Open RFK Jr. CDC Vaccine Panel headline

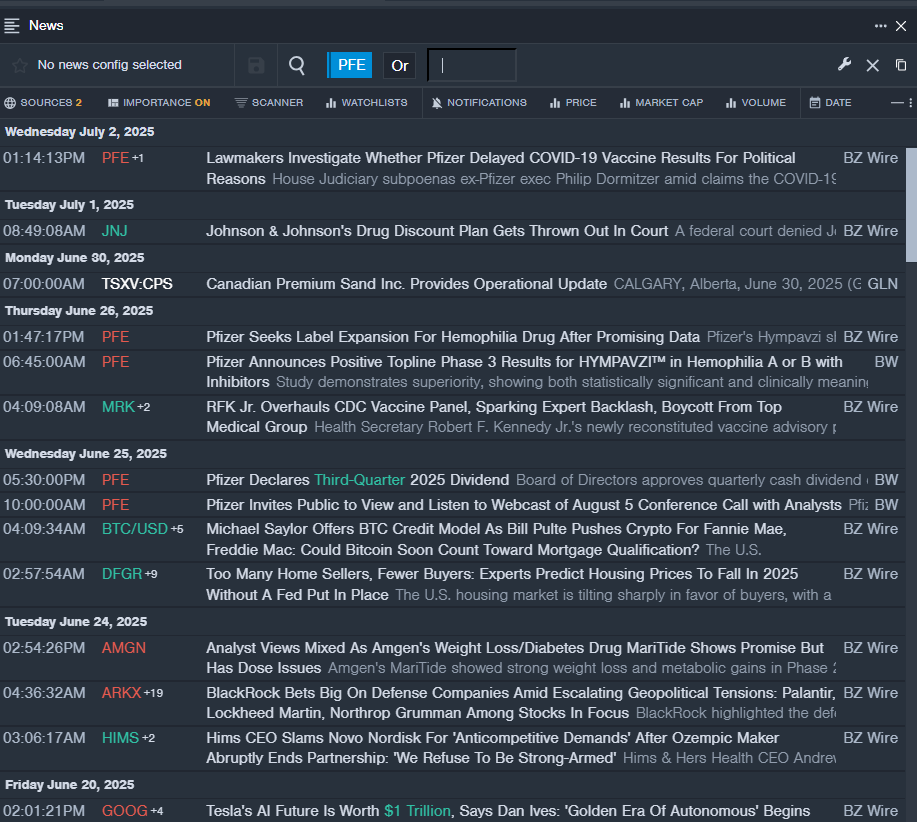[494, 417]
